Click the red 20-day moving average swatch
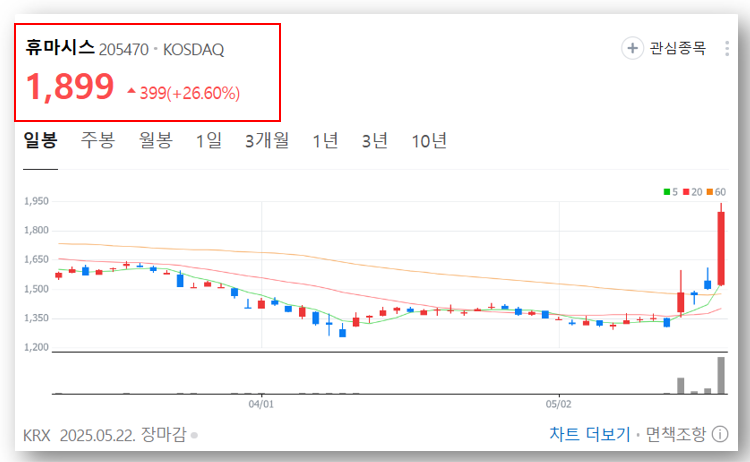The image size is (750, 462). pyautogui.click(x=686, y=192)
